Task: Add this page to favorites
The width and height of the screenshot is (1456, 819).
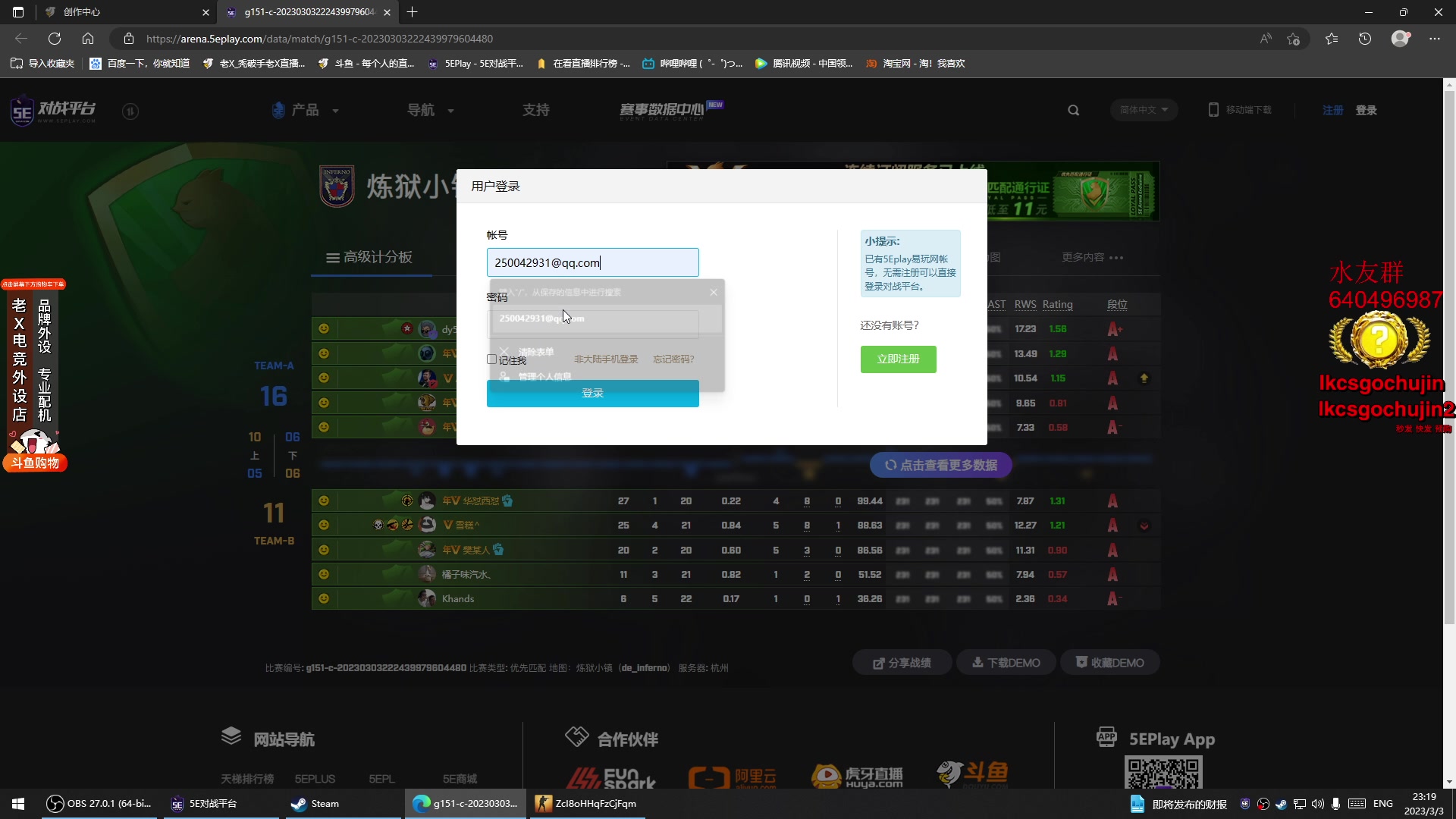Action: pyautogui.click(x=1294, y=39)
